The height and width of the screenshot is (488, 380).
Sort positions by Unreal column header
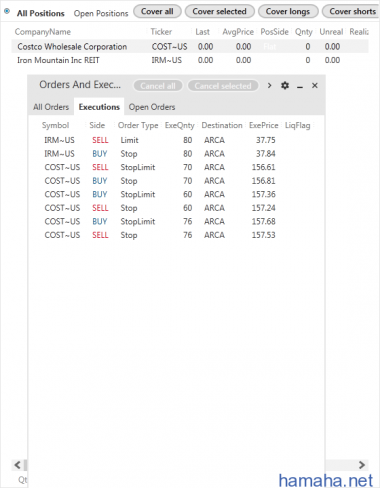[331, 32]
